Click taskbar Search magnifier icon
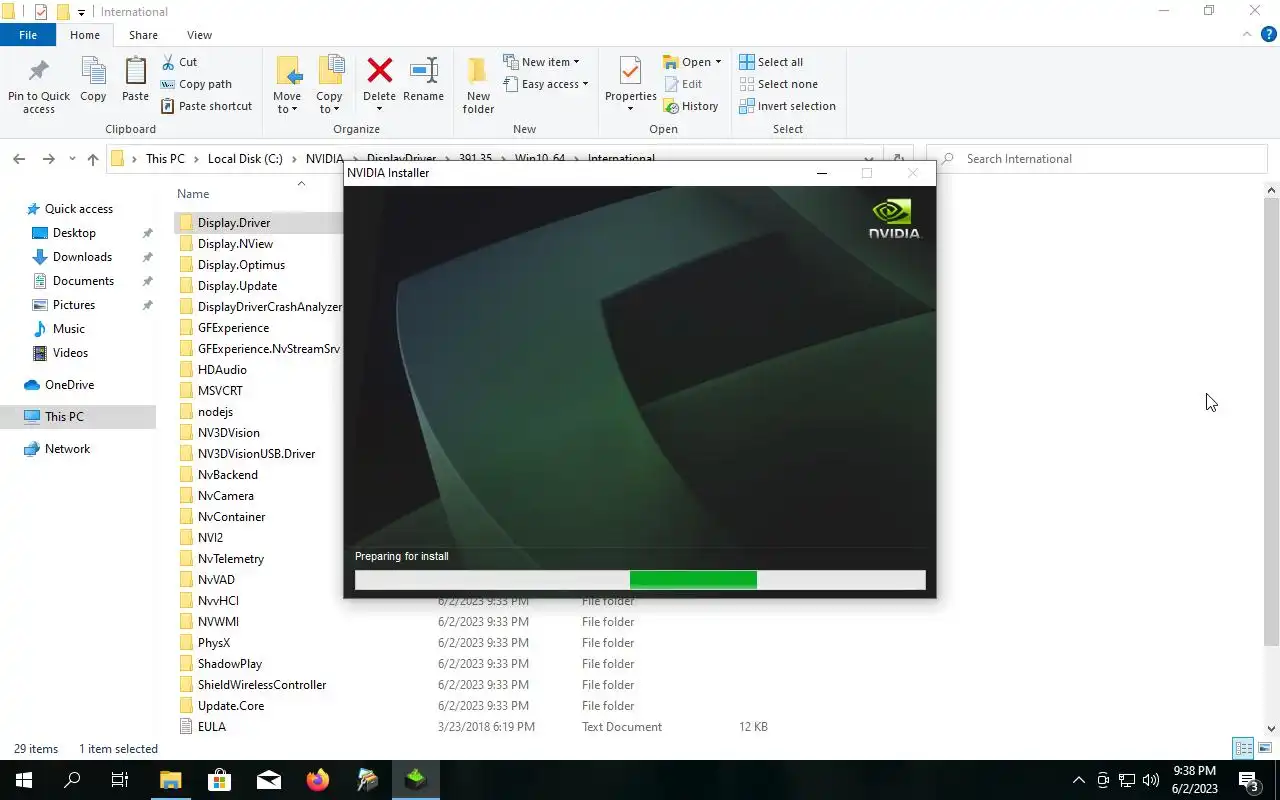The image size is (1280, 800). coord(72,780)
